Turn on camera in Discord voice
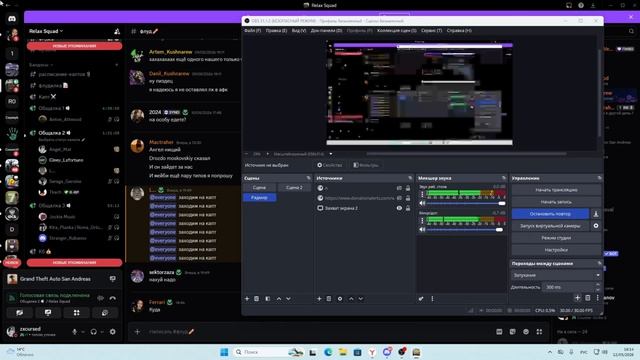 (20, 313)
